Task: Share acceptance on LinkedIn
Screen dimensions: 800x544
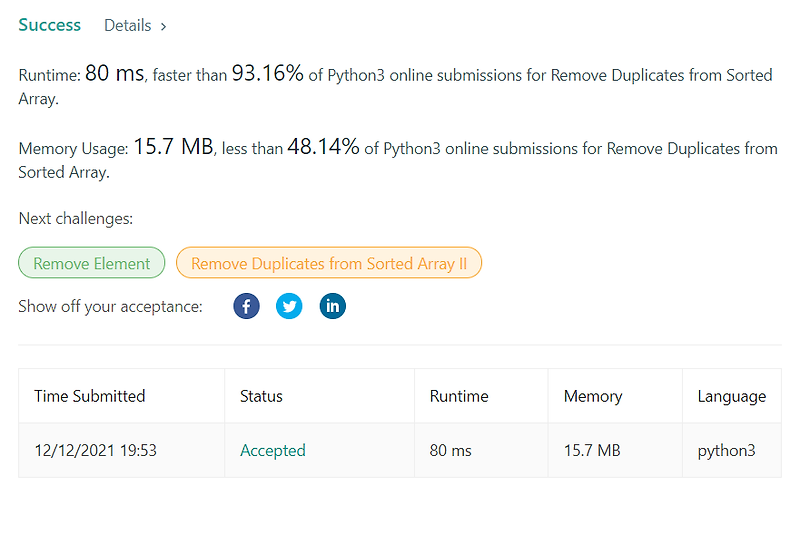Action: [333, 306]
